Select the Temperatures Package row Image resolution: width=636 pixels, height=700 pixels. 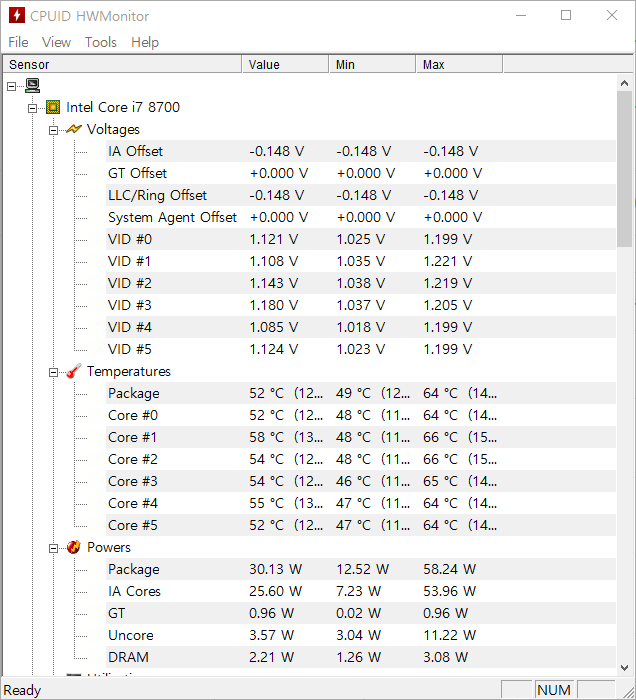[361, 393]
